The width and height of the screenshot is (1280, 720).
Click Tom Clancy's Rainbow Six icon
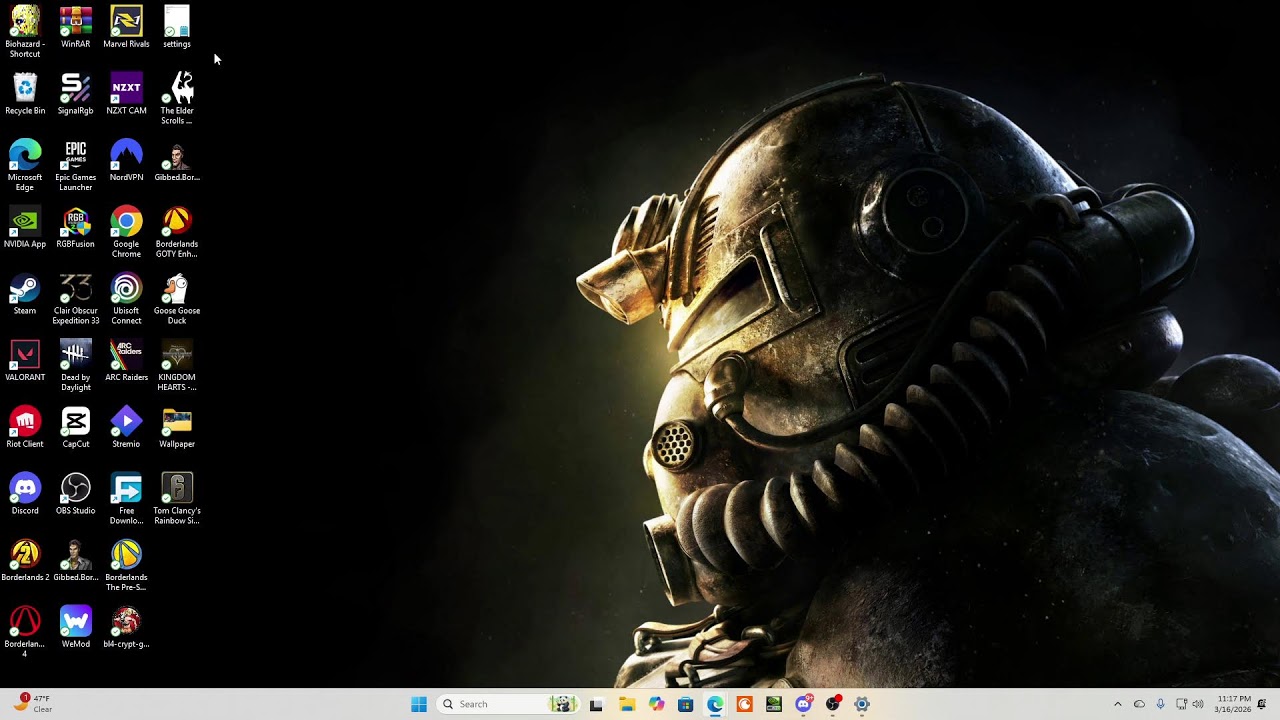177,499
